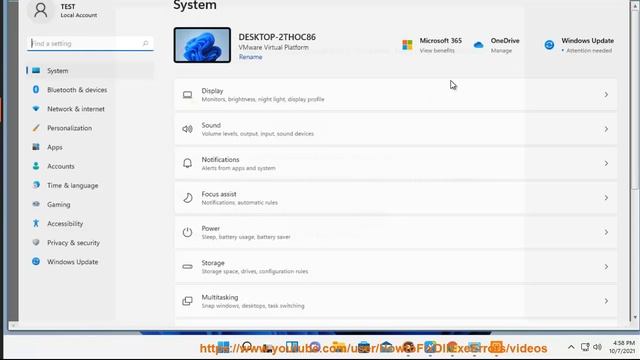
Task: Expand the Focus assist row chevron
Action: (606, 198)
